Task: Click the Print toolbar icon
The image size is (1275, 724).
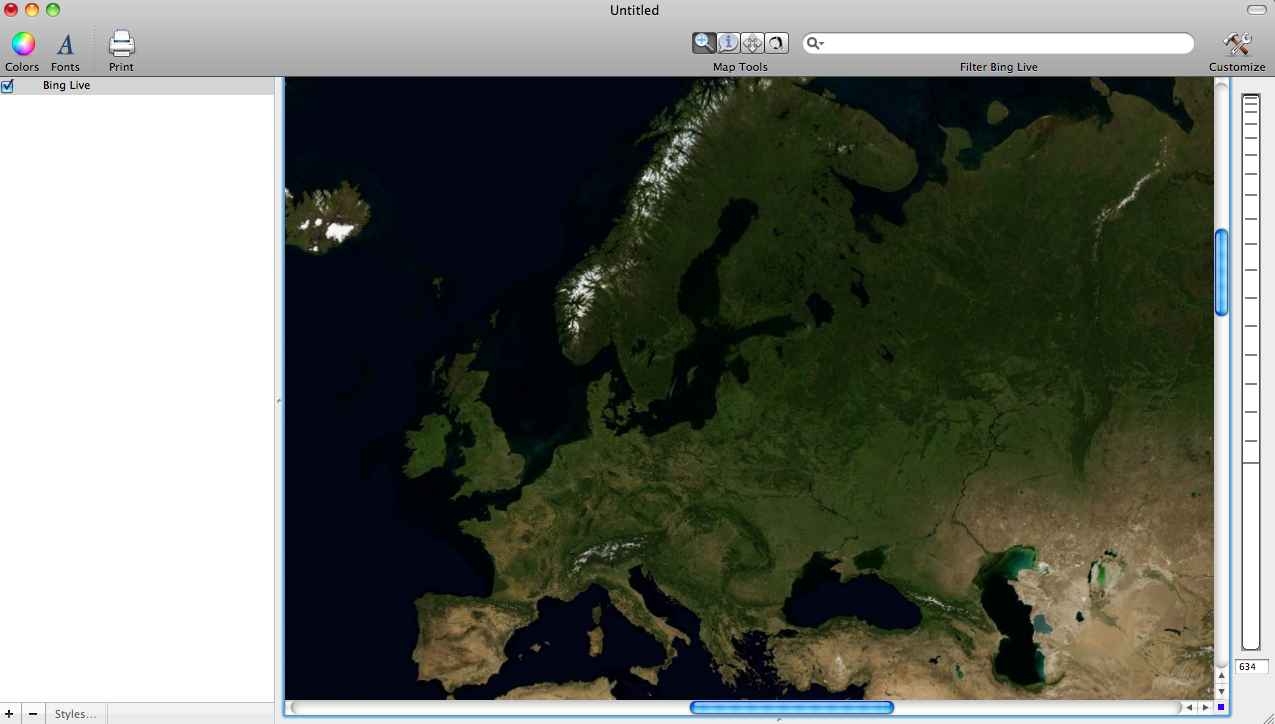Action: [x=121, y=50]
